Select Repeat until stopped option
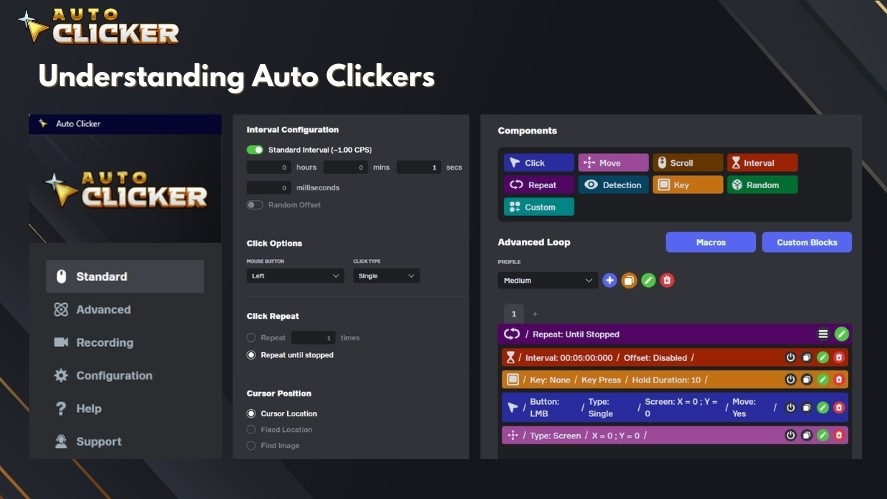This screenshot has height=499, width=887. tap(251, 355)
